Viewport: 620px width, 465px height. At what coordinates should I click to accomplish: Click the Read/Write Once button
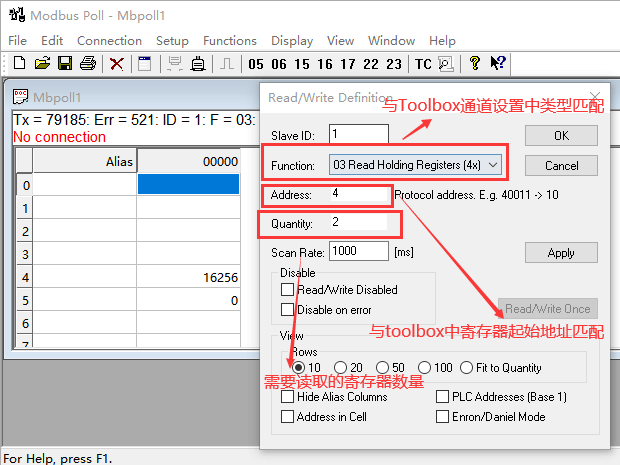coord(548,308)
